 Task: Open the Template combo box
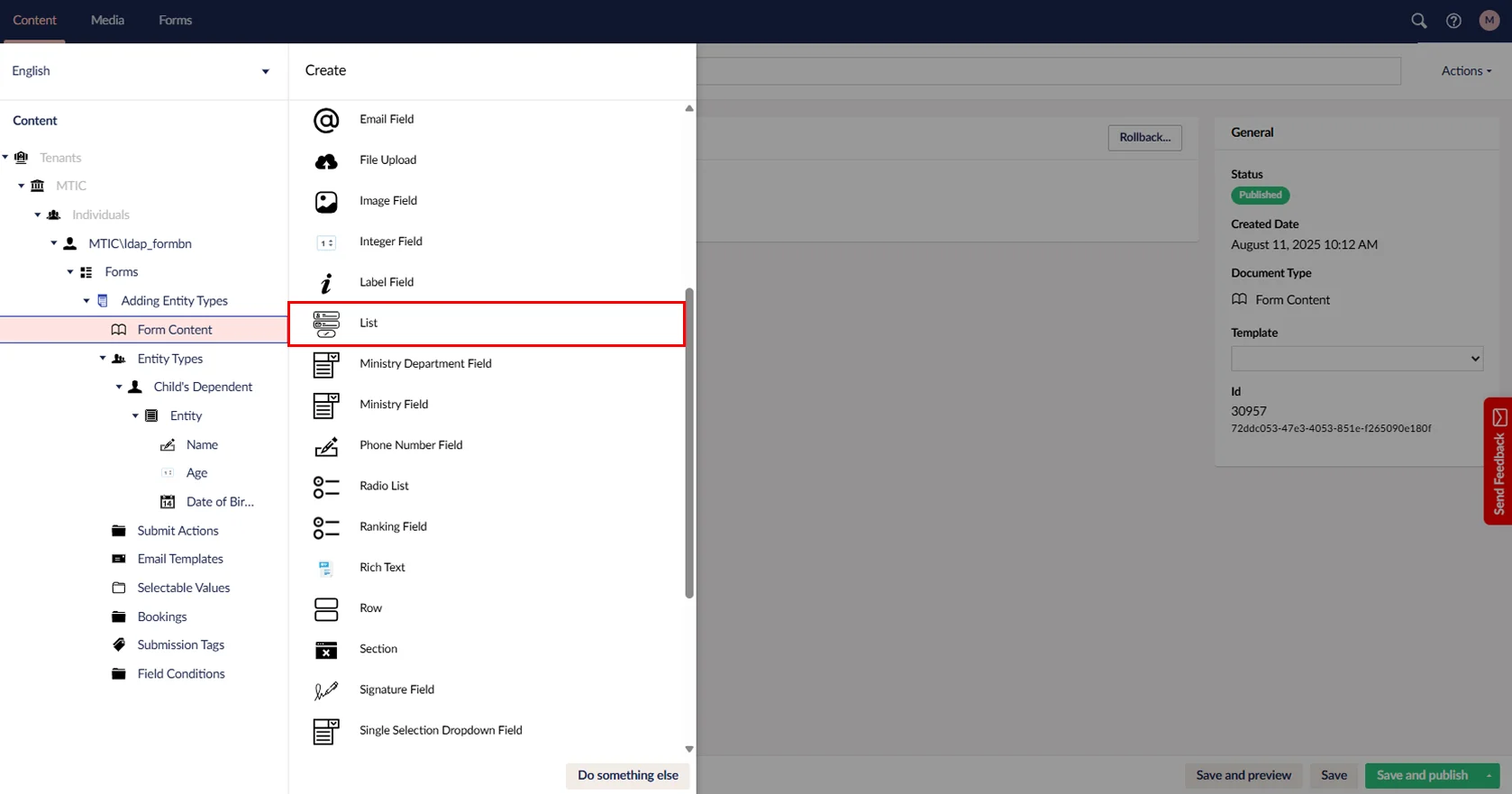1356,359
